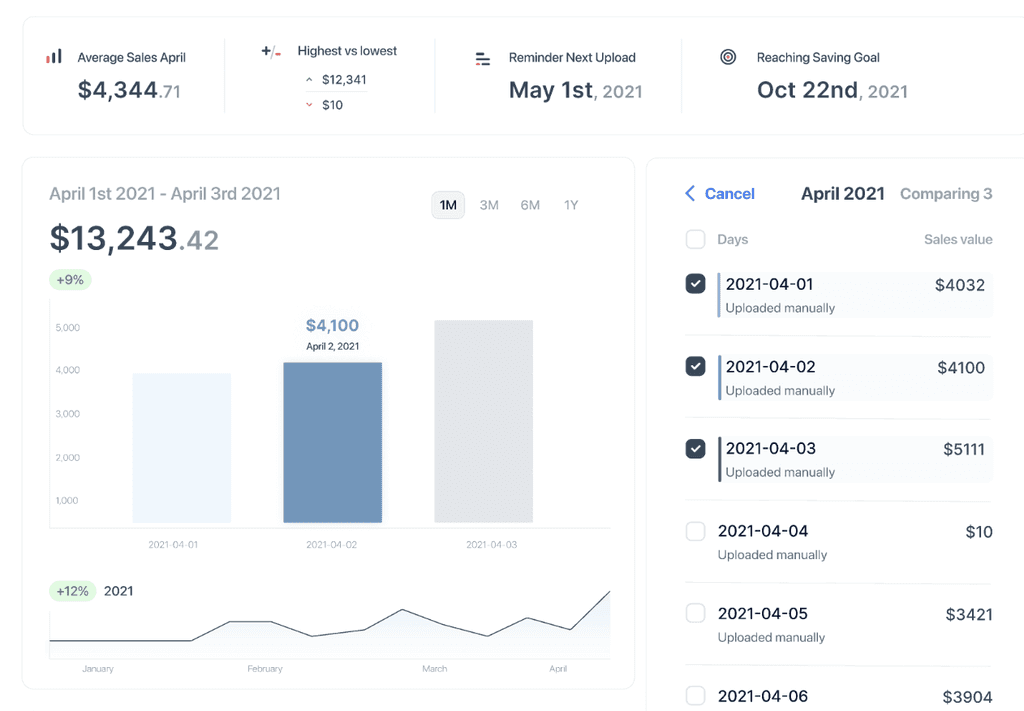Viewport: 1024px width, 711px height.
Task: Click the list icon beside Reminder Next Upload
Action: tap(483, 59)
